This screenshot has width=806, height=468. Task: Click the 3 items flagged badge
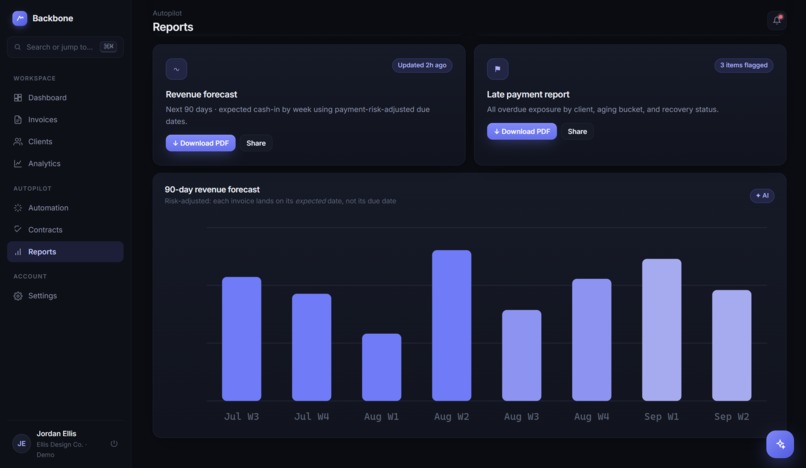[x=744, y=65]
